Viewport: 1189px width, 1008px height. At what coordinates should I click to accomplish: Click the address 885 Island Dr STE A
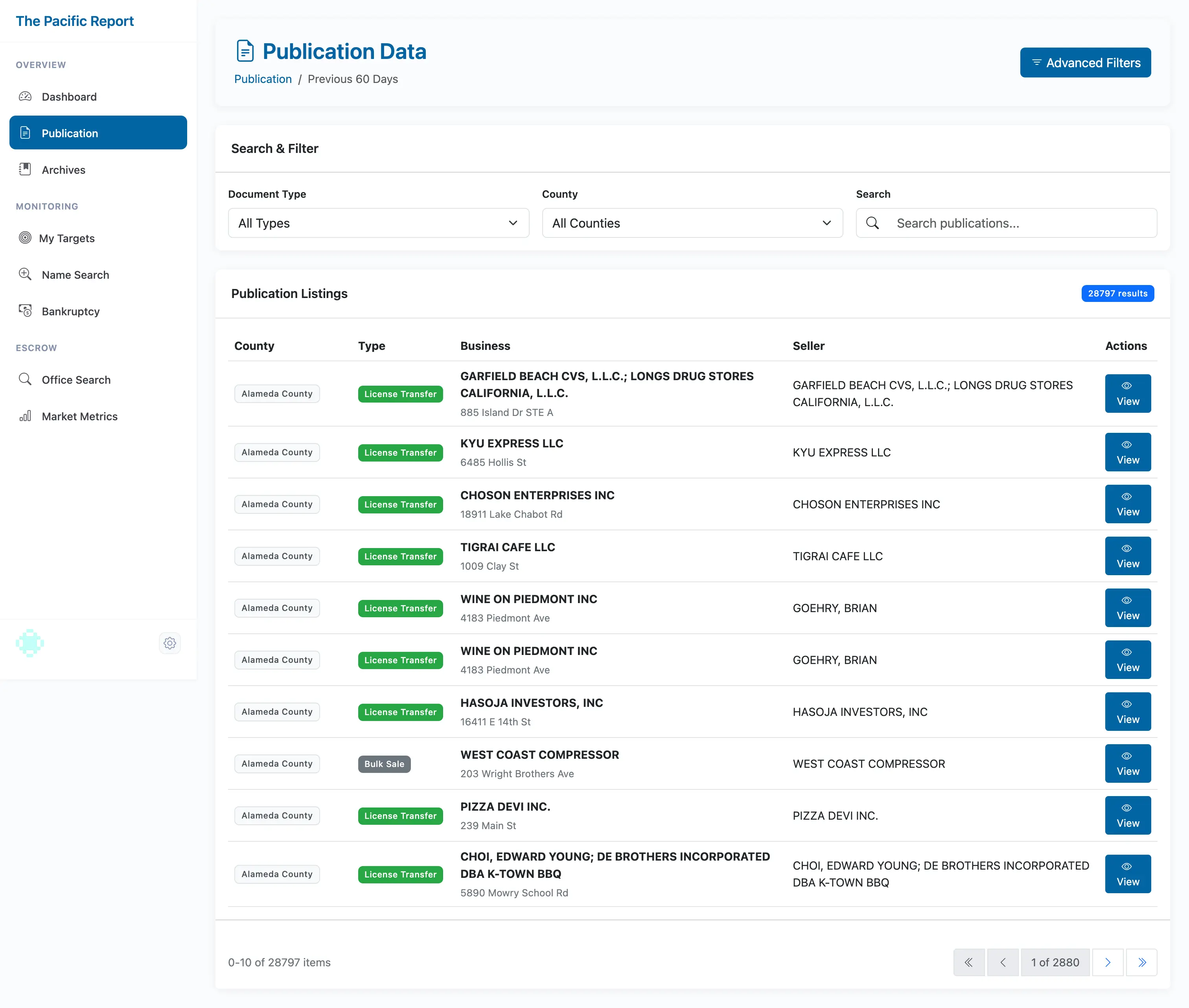(507, 412)
